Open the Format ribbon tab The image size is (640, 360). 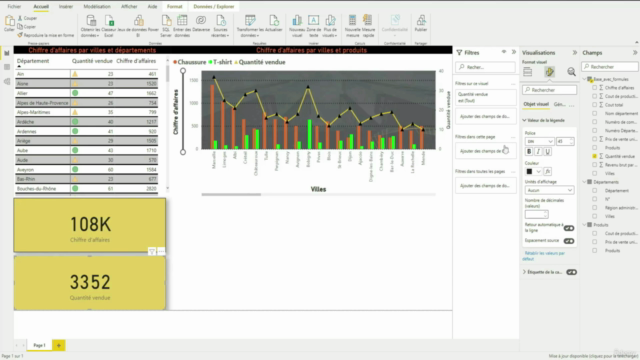174,7
